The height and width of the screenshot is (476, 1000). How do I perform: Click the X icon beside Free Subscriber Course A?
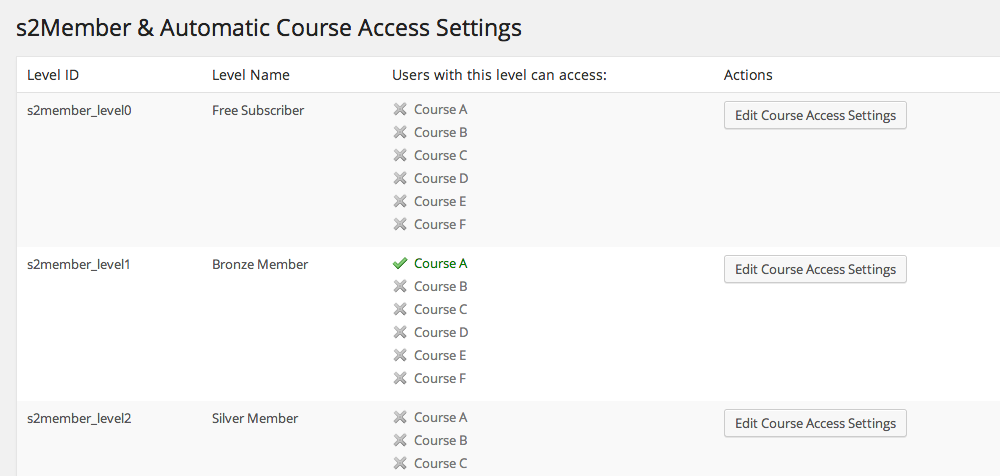point(400,109)
